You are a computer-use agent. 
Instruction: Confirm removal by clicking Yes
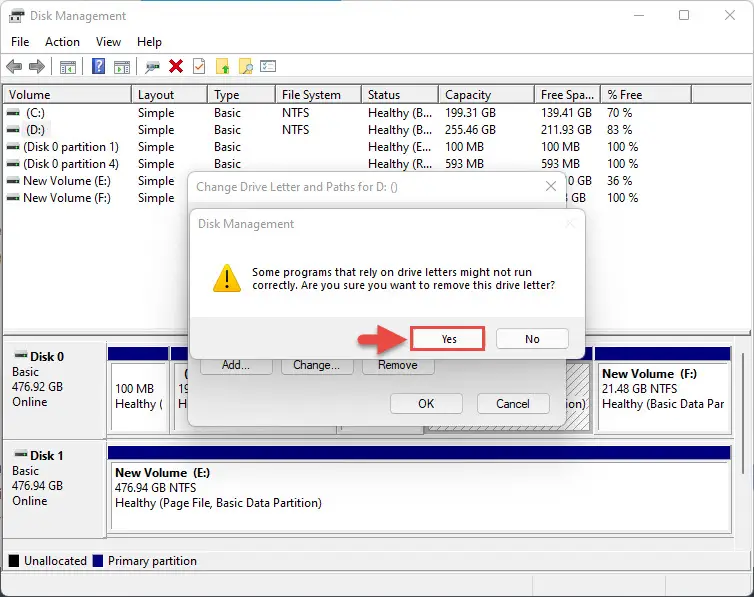[448, 339]
